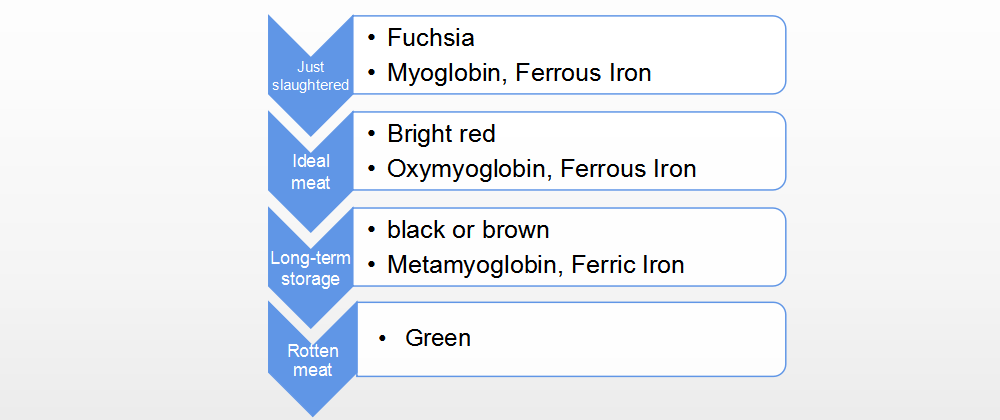Click the 'Just slaughtered' chevron arrow
The width and height of the screenshot is (1000, 420).
coord(311,76)
